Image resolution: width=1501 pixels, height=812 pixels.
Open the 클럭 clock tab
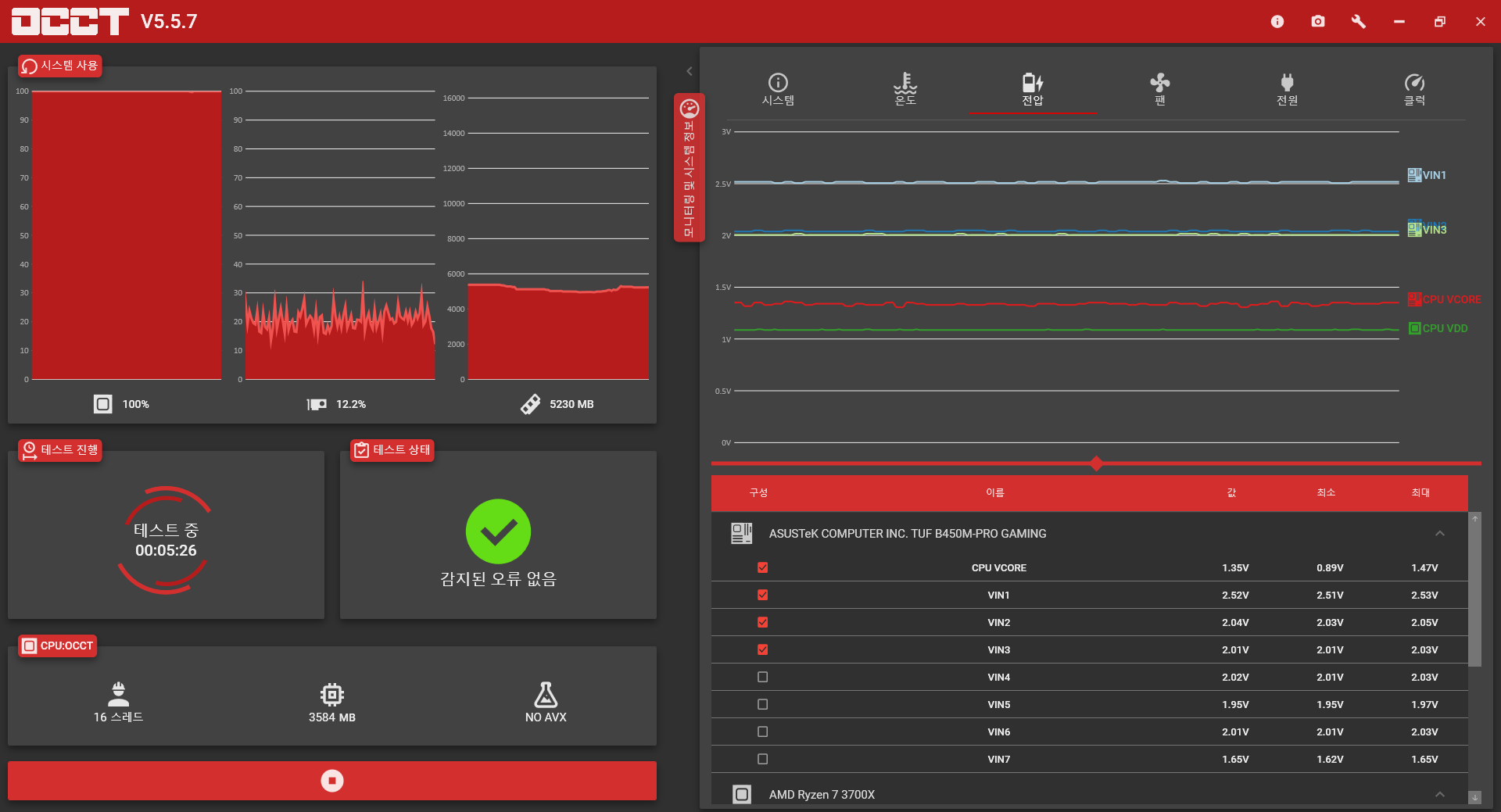[1415, 90]
